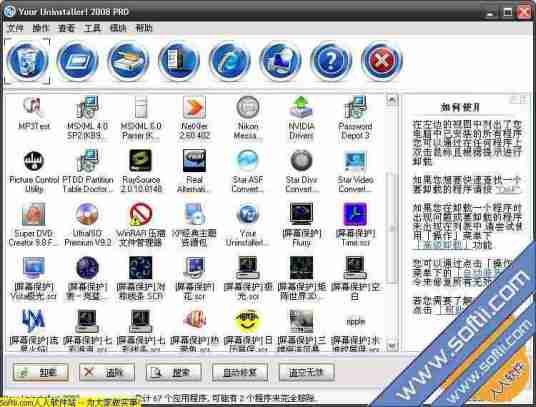Open the question mark help icon
The height and width of the screenshot is (407, 536).
tap(331, 61)
